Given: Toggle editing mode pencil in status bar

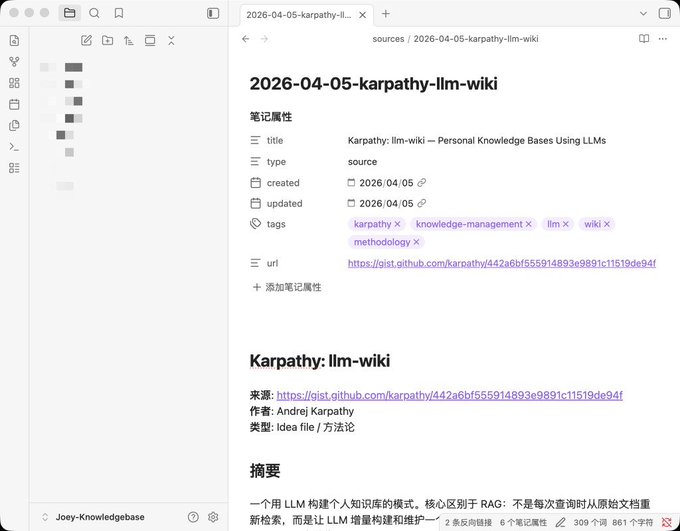Looking at the screenshot, I should tap(560, 522).
